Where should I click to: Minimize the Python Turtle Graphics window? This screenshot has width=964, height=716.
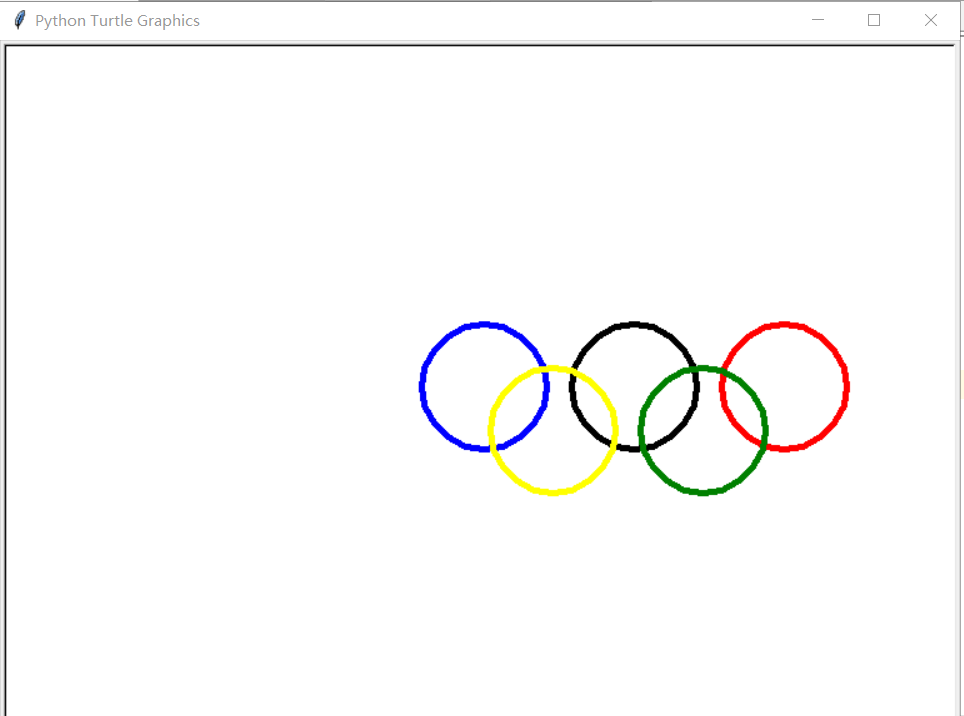pyautogui.click(x=818, y=20)
